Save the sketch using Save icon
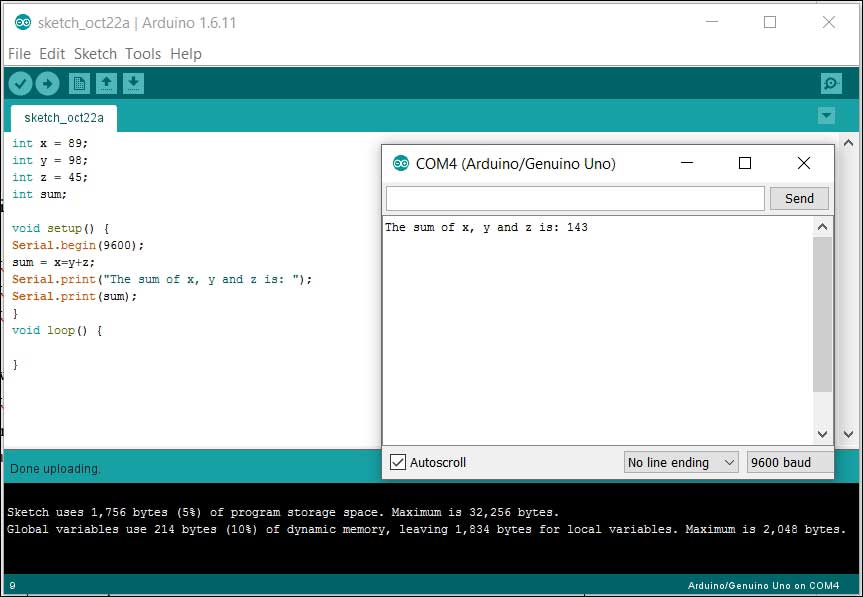Screen dimensions: 863x597 134,84
